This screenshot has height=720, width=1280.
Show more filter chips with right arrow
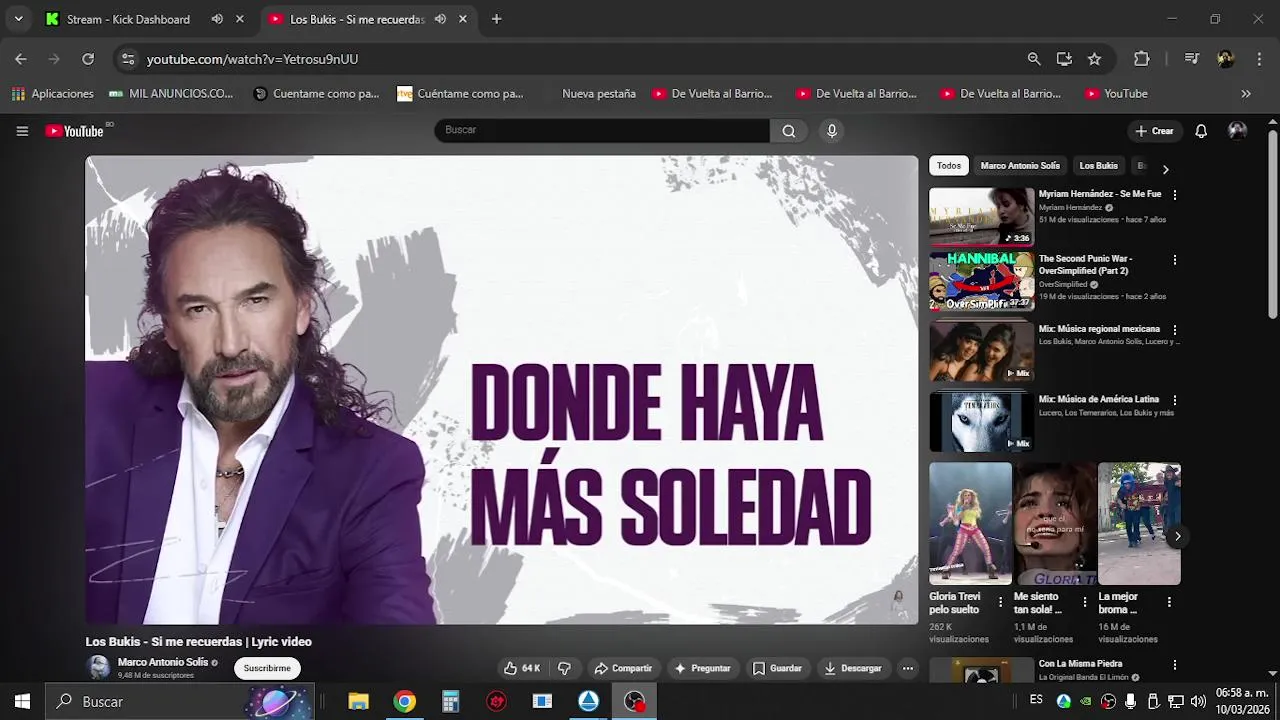1165,169
